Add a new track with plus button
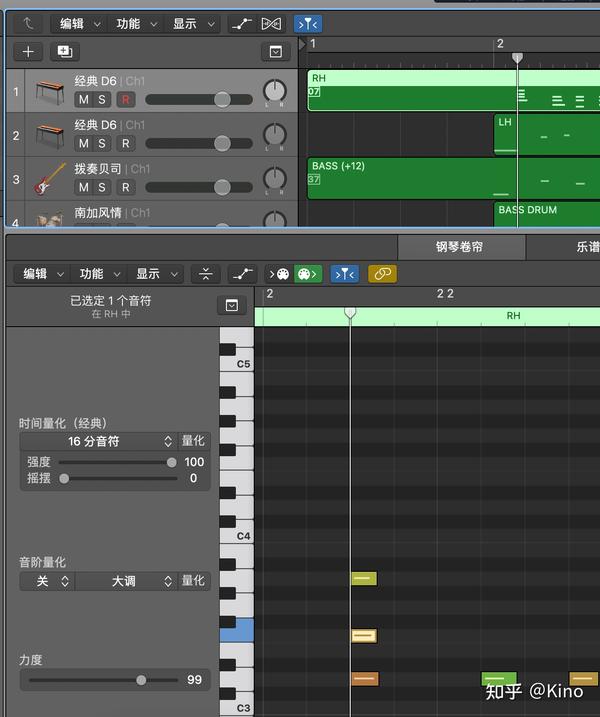Viewport: 600px width, 717px height. 28,52
